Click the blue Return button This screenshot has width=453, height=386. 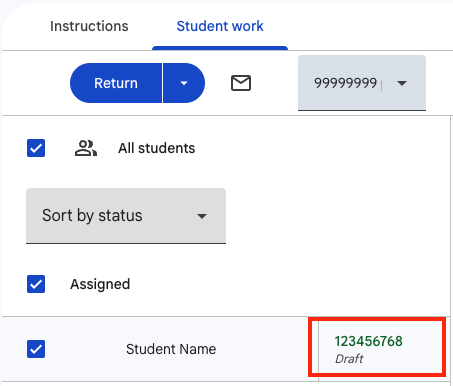(x=116, y=83)
